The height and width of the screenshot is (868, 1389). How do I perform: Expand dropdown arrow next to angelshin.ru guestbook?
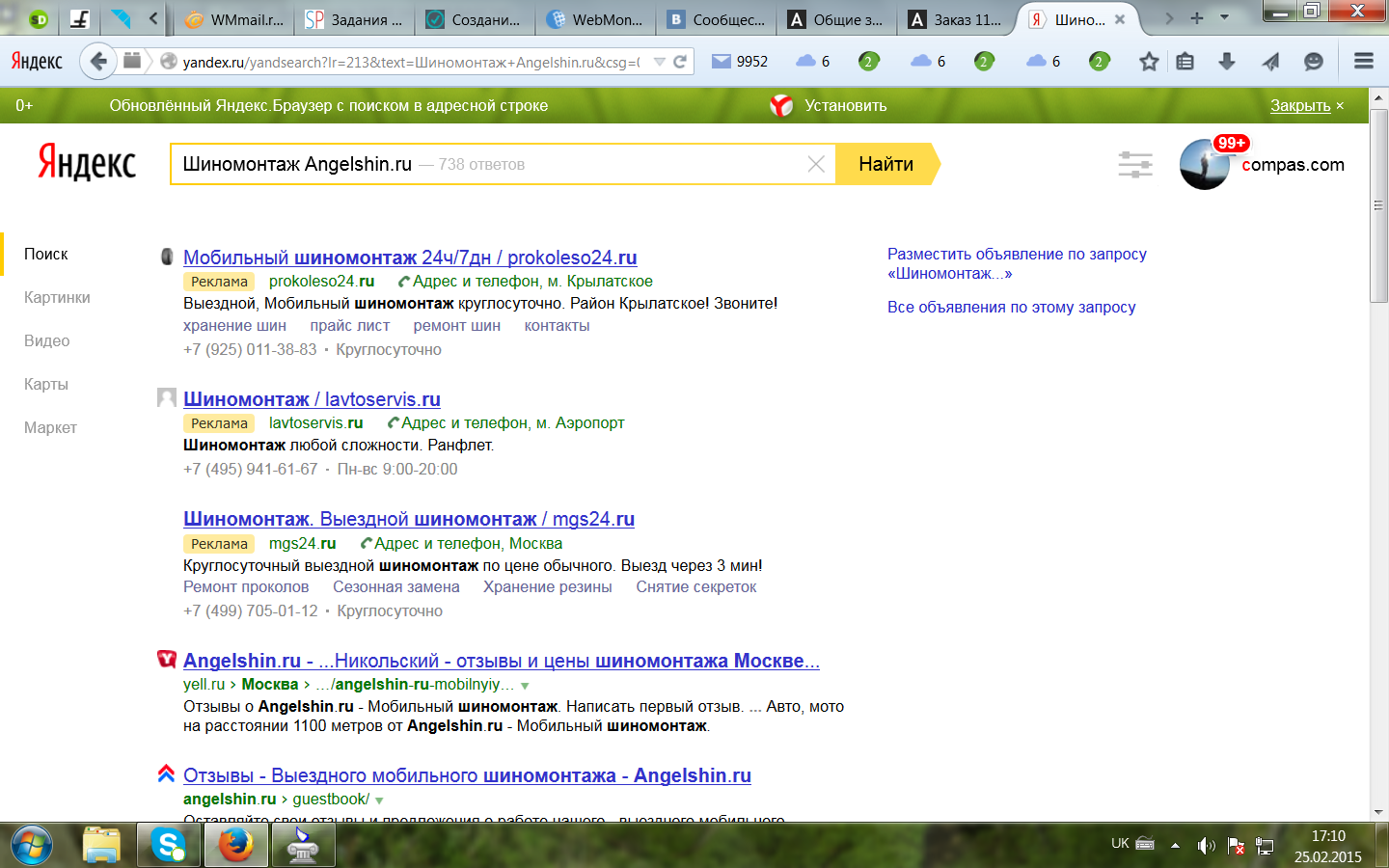point(379,800)
